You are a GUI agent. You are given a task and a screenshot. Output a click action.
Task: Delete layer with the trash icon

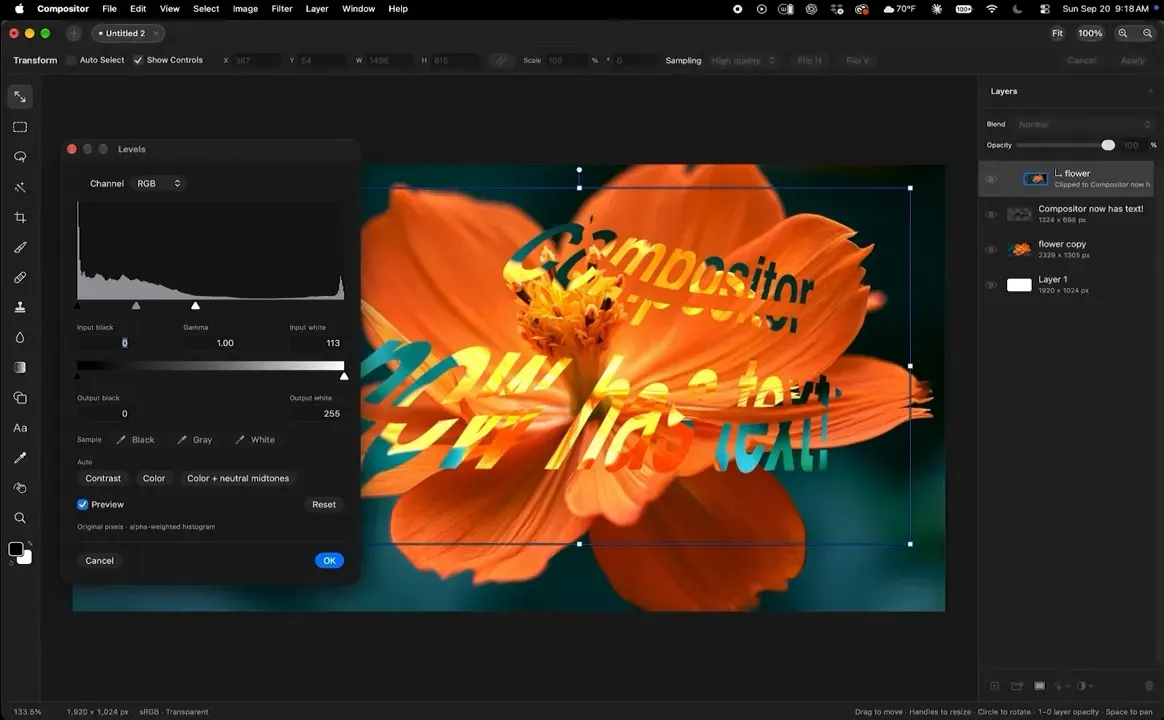tap(1149, 686)
